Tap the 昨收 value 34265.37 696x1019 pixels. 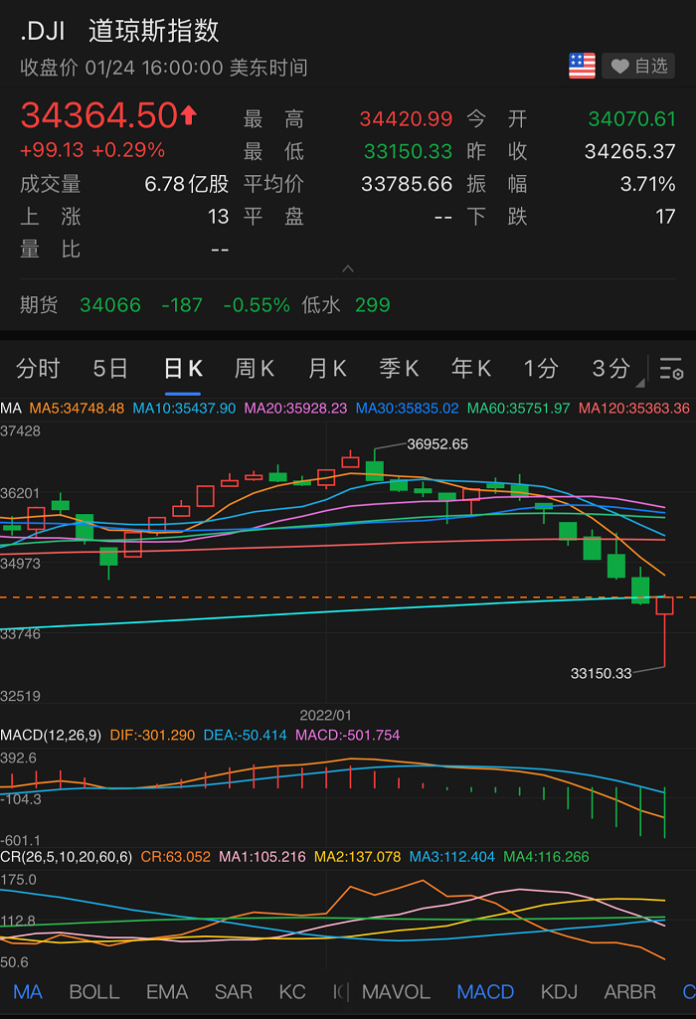point(630,151)
